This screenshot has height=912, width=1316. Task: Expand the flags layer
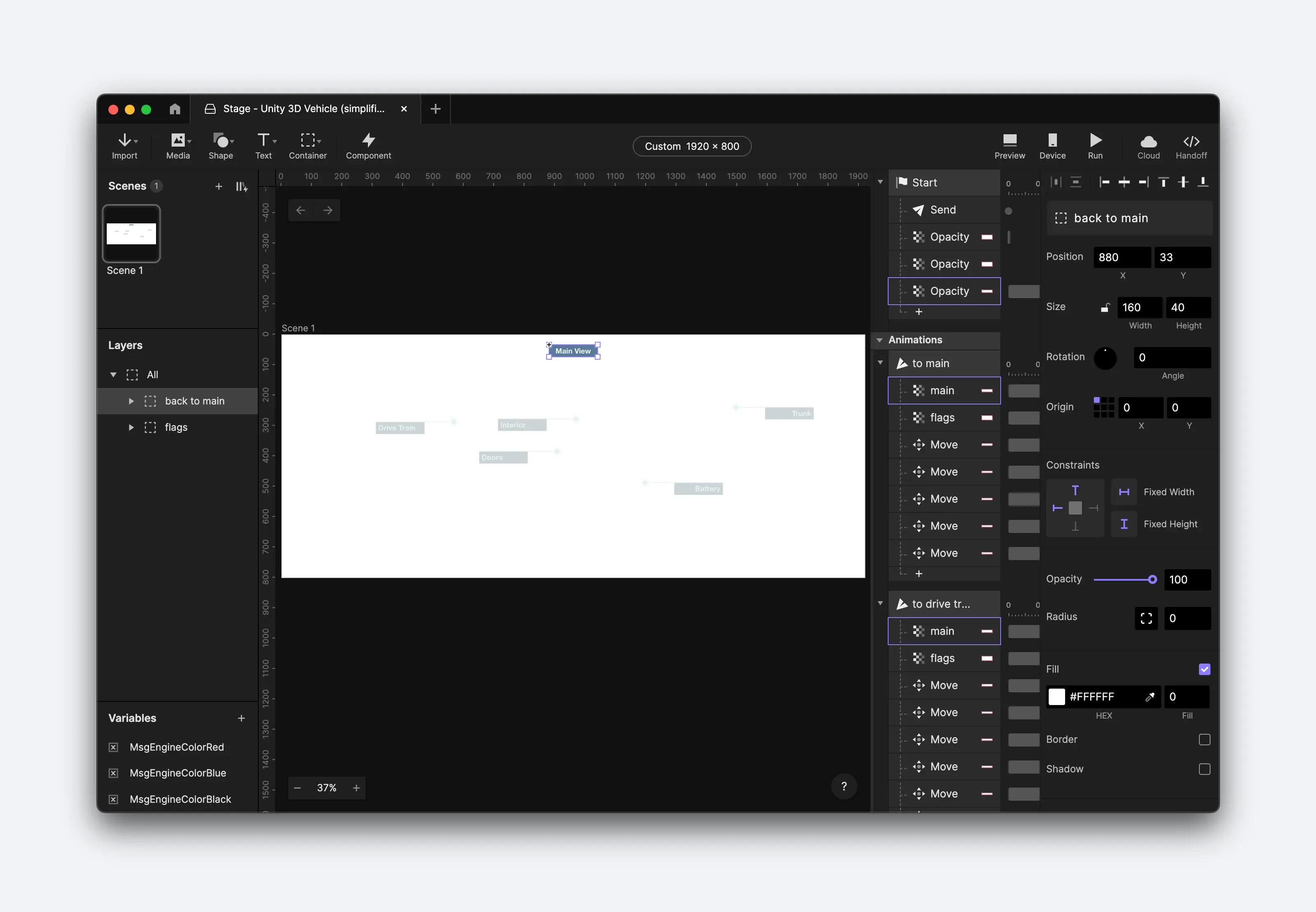[x=131, y=427]
